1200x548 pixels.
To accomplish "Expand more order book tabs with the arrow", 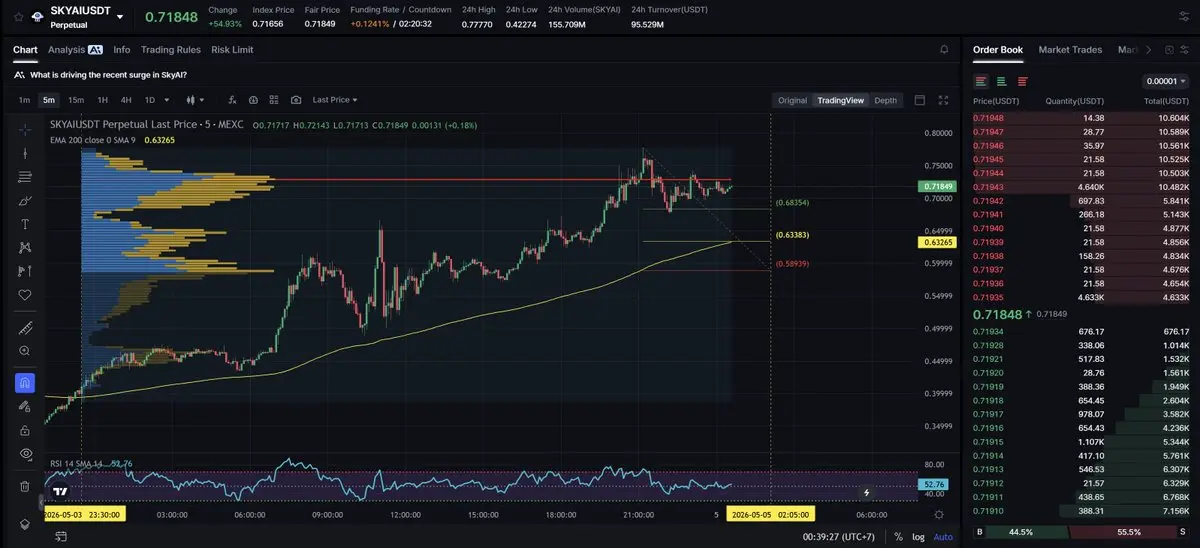I will 1148,49.
